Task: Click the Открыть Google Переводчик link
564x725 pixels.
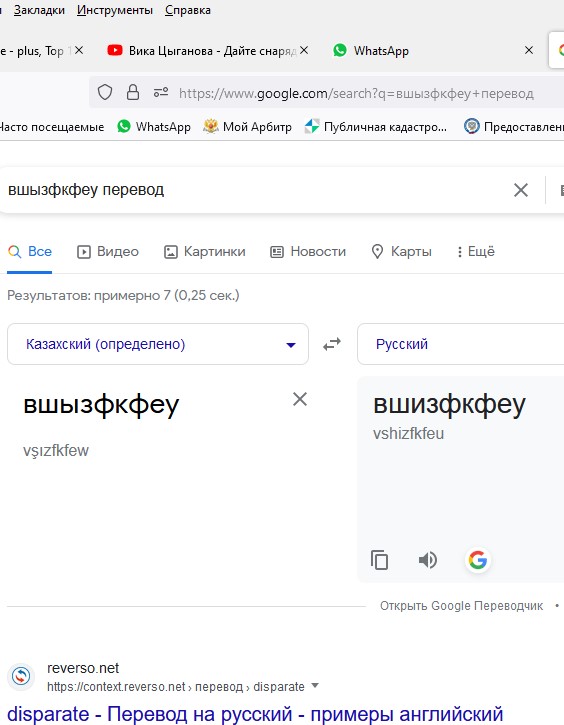Action: [461, 606]
